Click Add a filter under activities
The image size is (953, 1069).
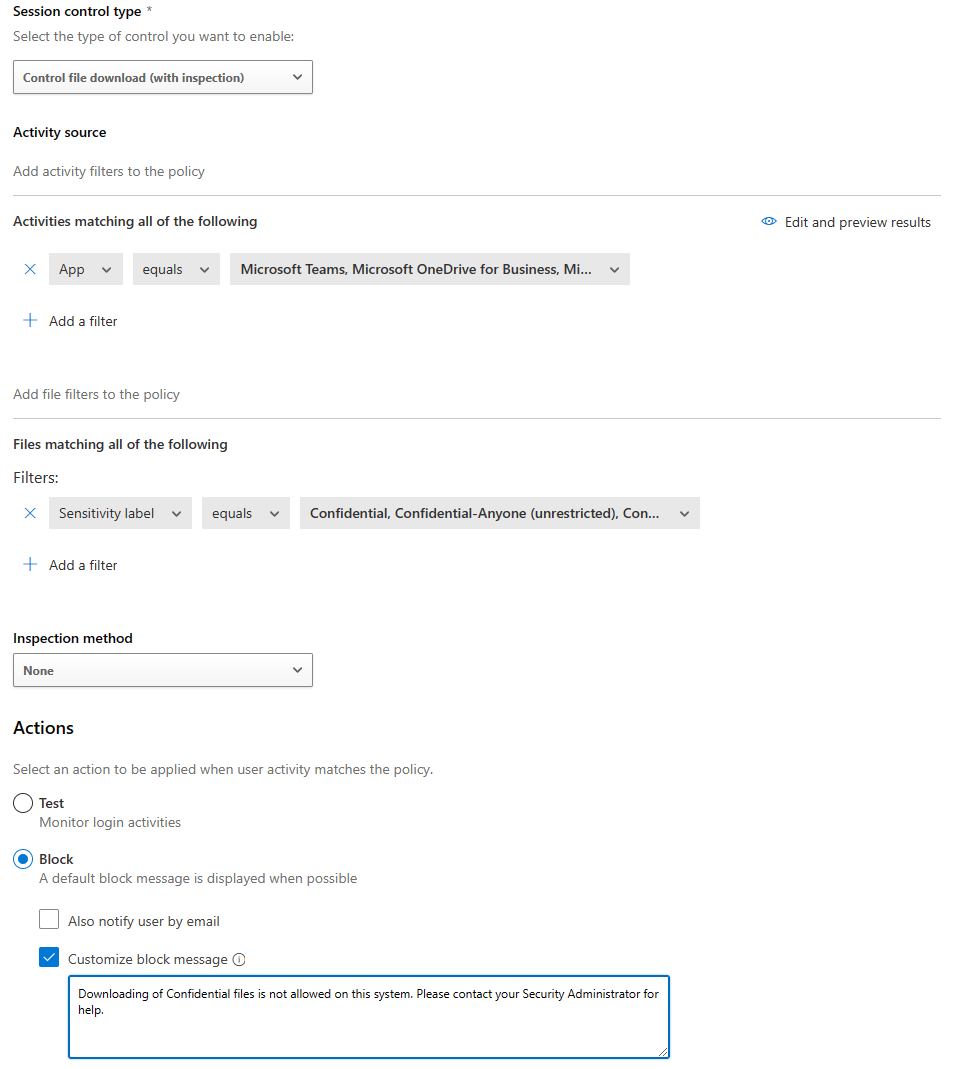pyautogui.click(x=83, y=321)
